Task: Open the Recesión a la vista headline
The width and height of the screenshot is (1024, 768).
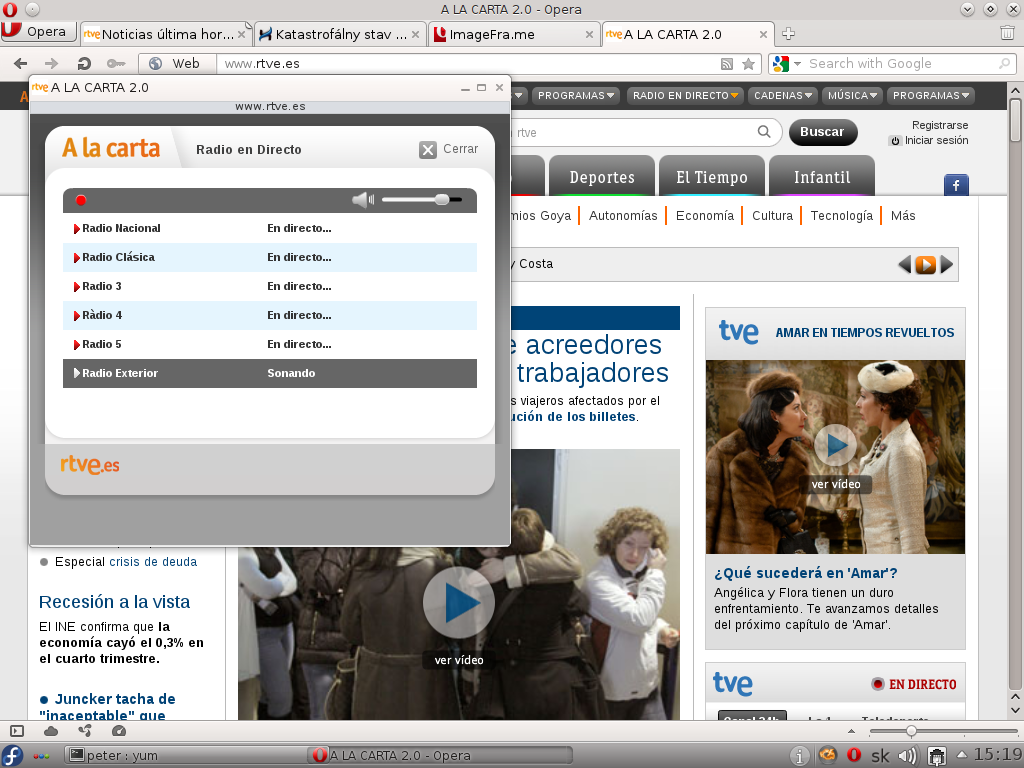Action: [x=114, y=602]
